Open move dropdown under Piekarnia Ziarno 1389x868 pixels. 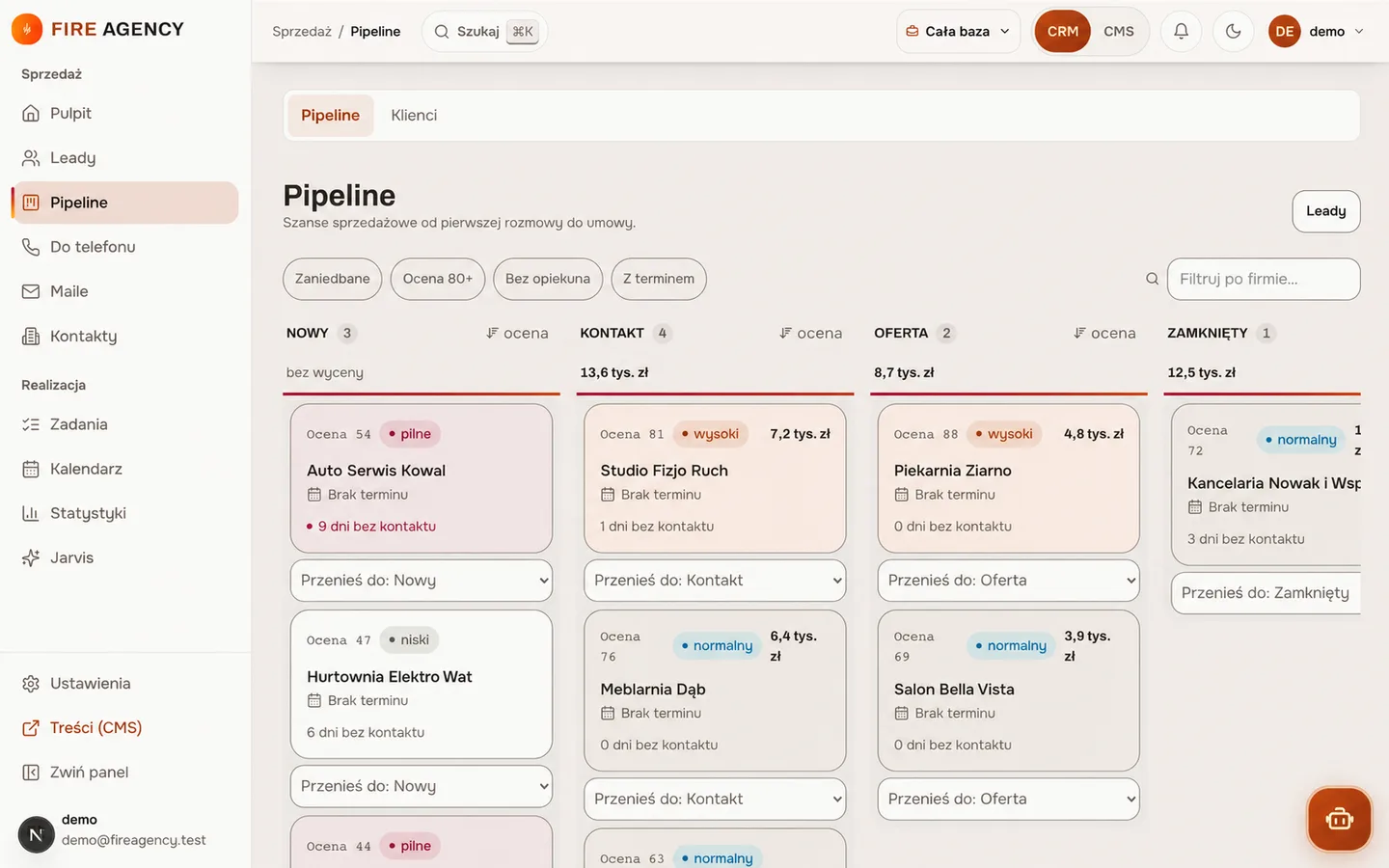click(1009, 581)
